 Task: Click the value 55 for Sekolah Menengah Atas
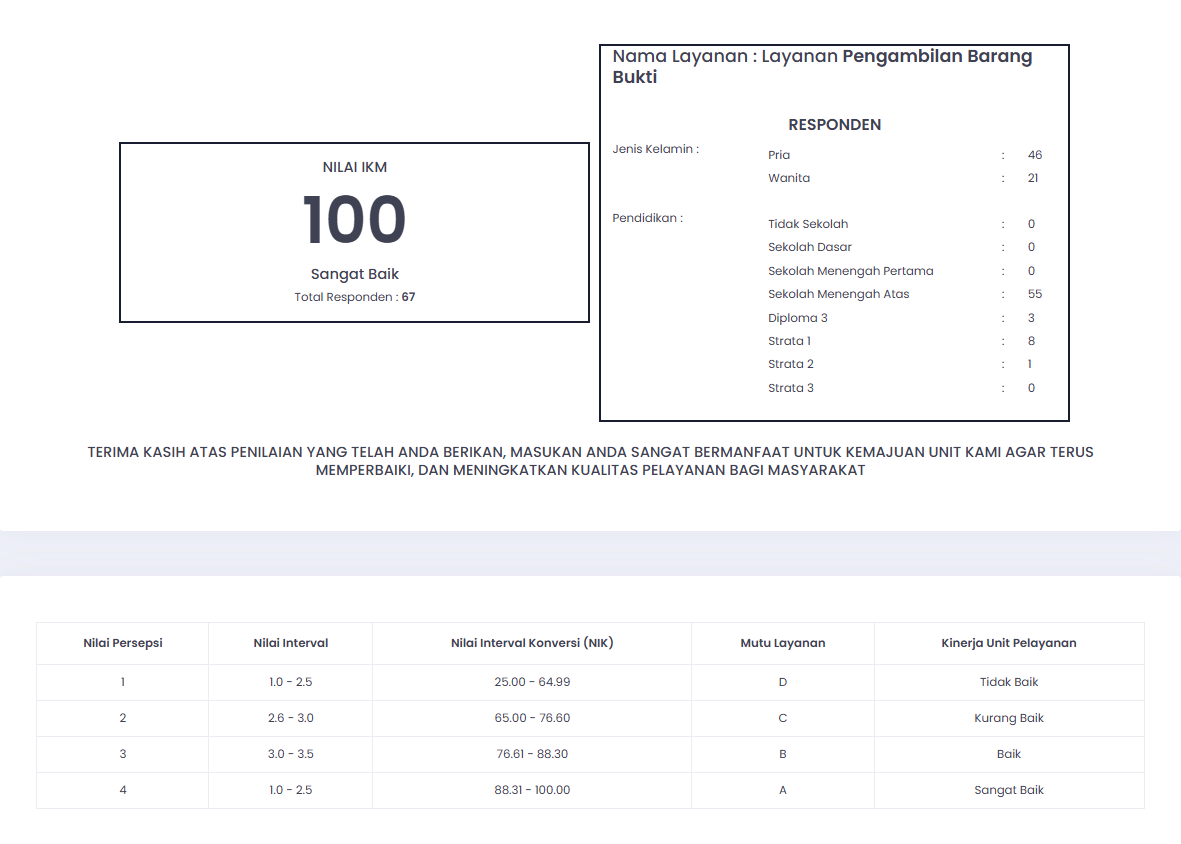[1035, 294]
